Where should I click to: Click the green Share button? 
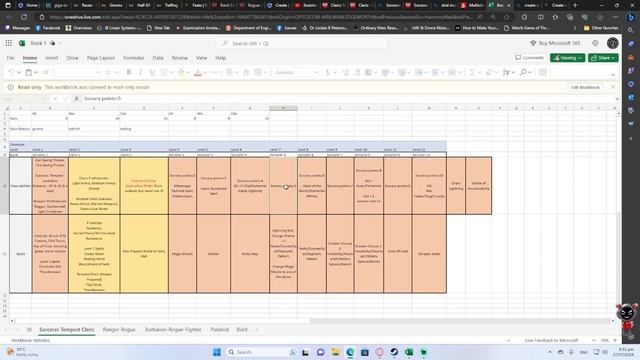603,58
